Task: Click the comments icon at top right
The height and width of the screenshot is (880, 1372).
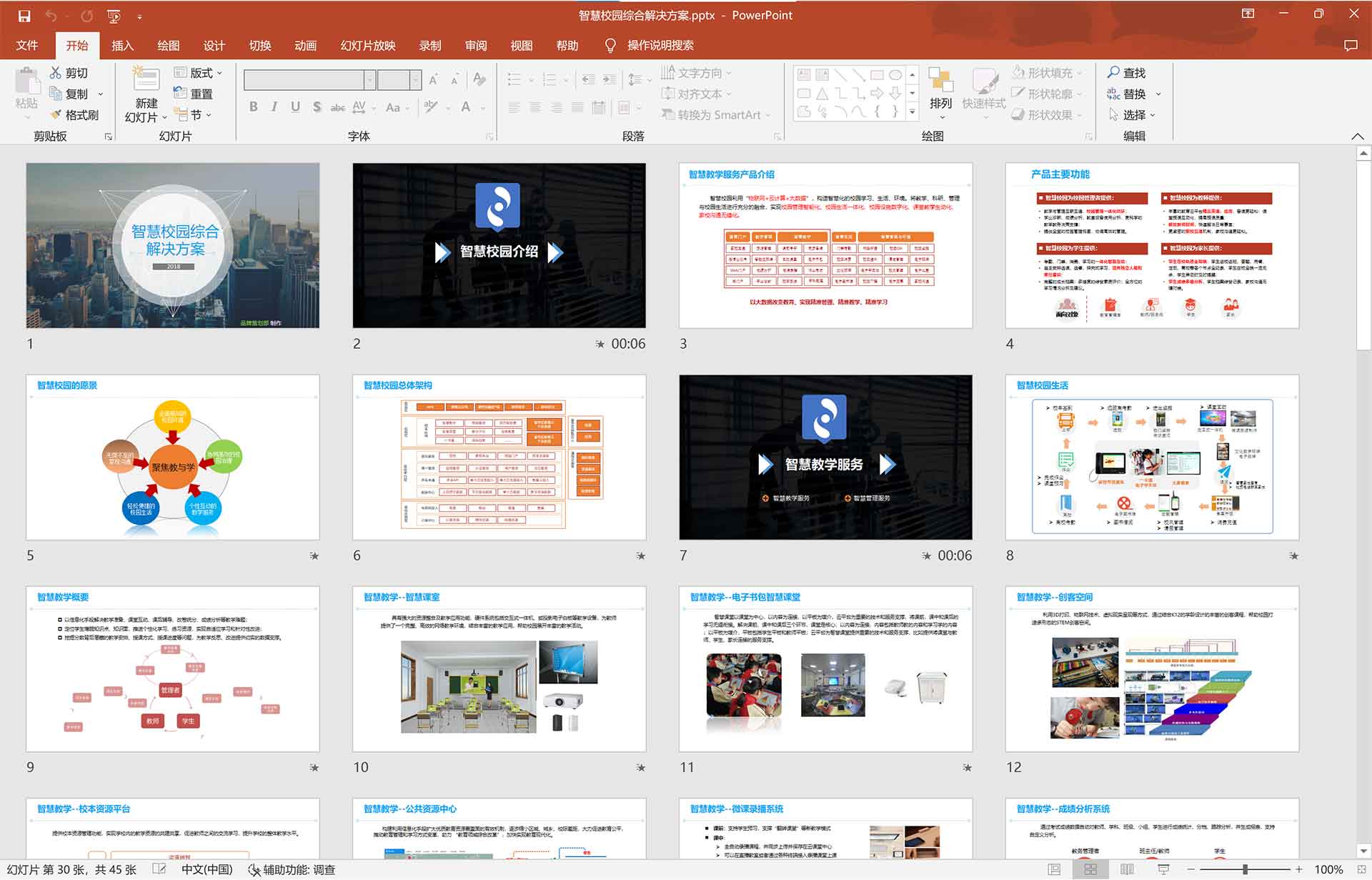Action: click(1350, 45)
